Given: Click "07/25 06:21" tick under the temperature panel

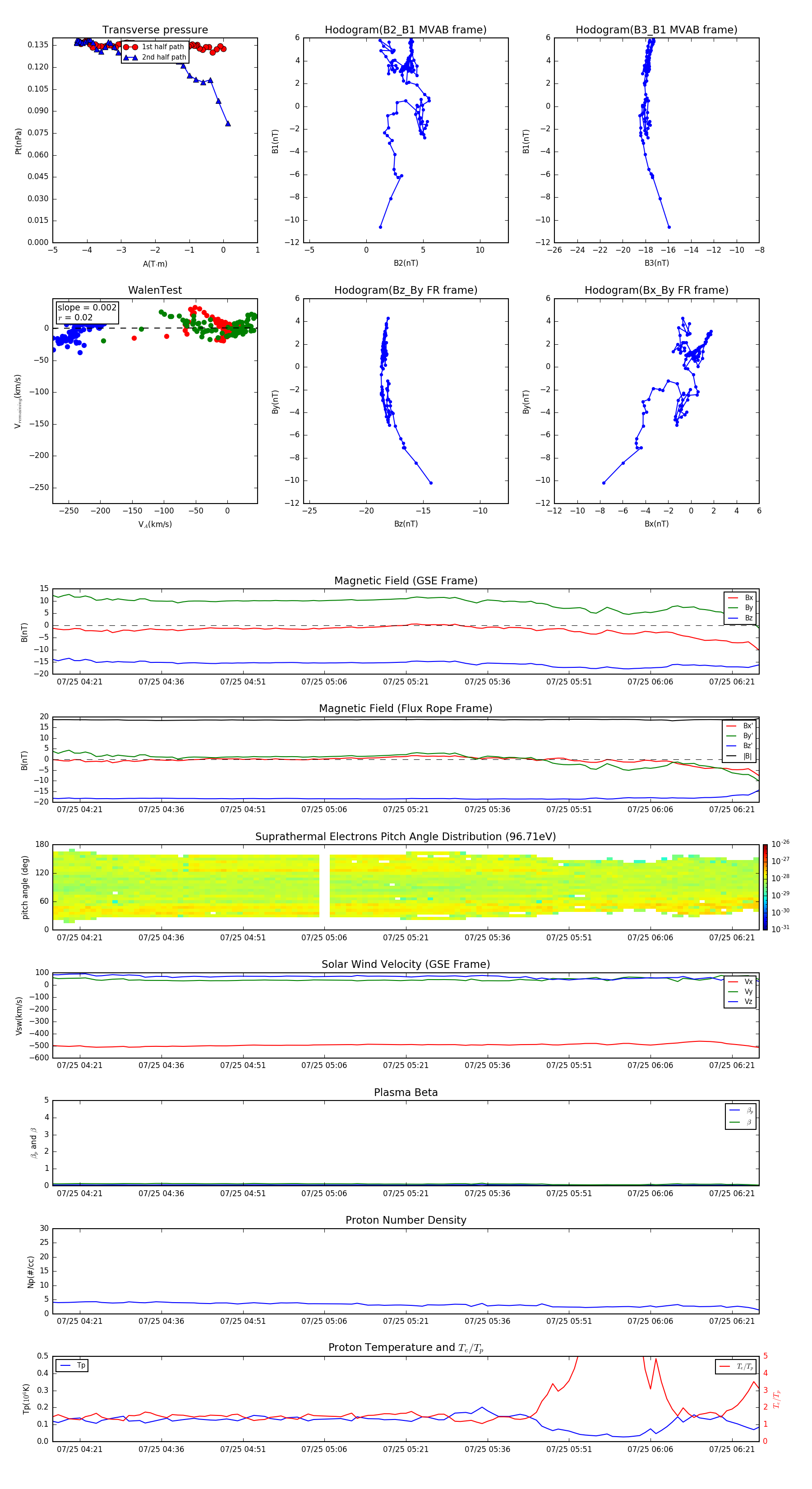Looking at the screenshot, I should click(732, 1449).
